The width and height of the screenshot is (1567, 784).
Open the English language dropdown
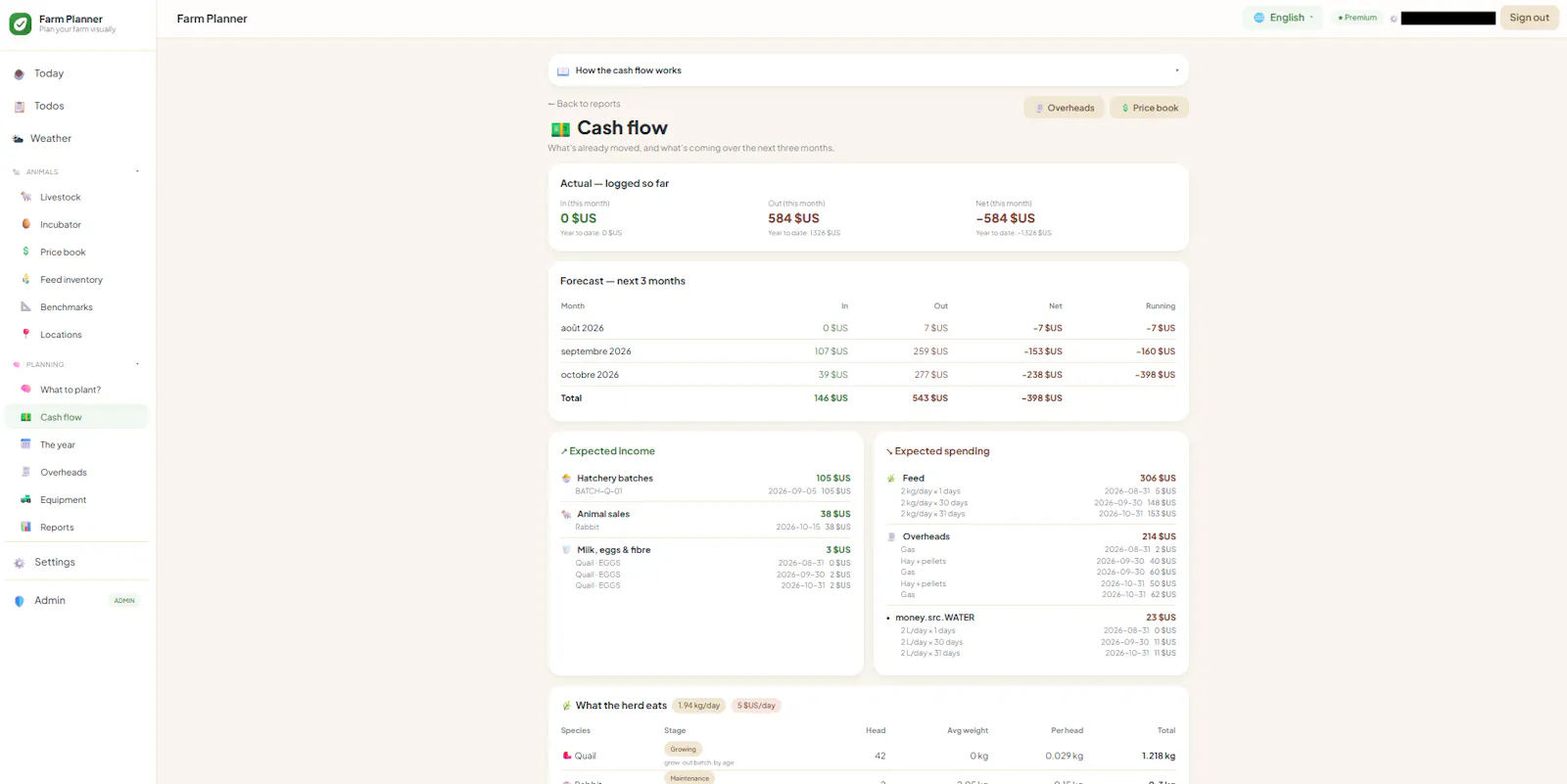(x=1283, y=18)
